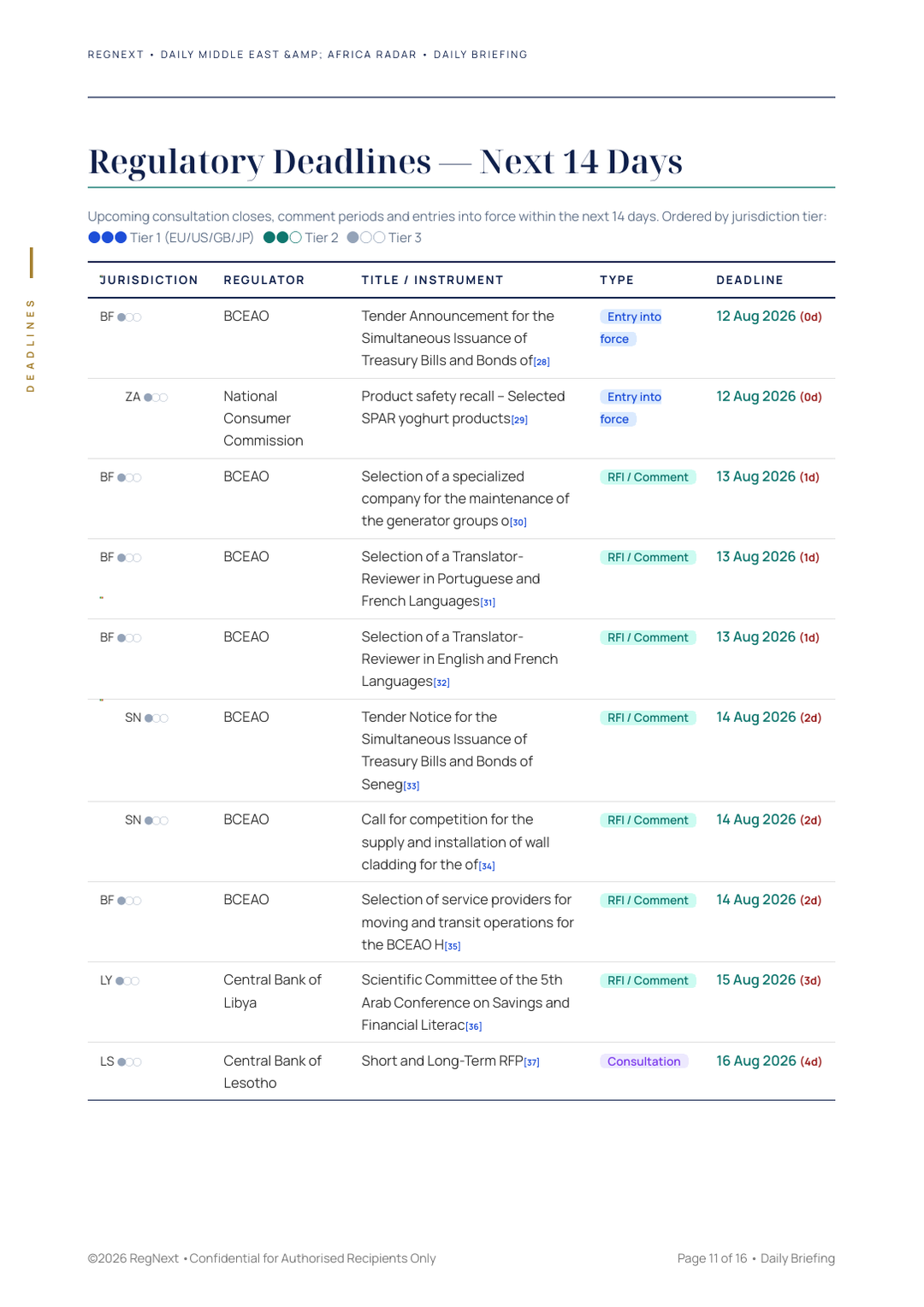This screenshot has width=924, height=1307.
Task: Click the Central Bank of Lesotho cell
Action: 272,1072
